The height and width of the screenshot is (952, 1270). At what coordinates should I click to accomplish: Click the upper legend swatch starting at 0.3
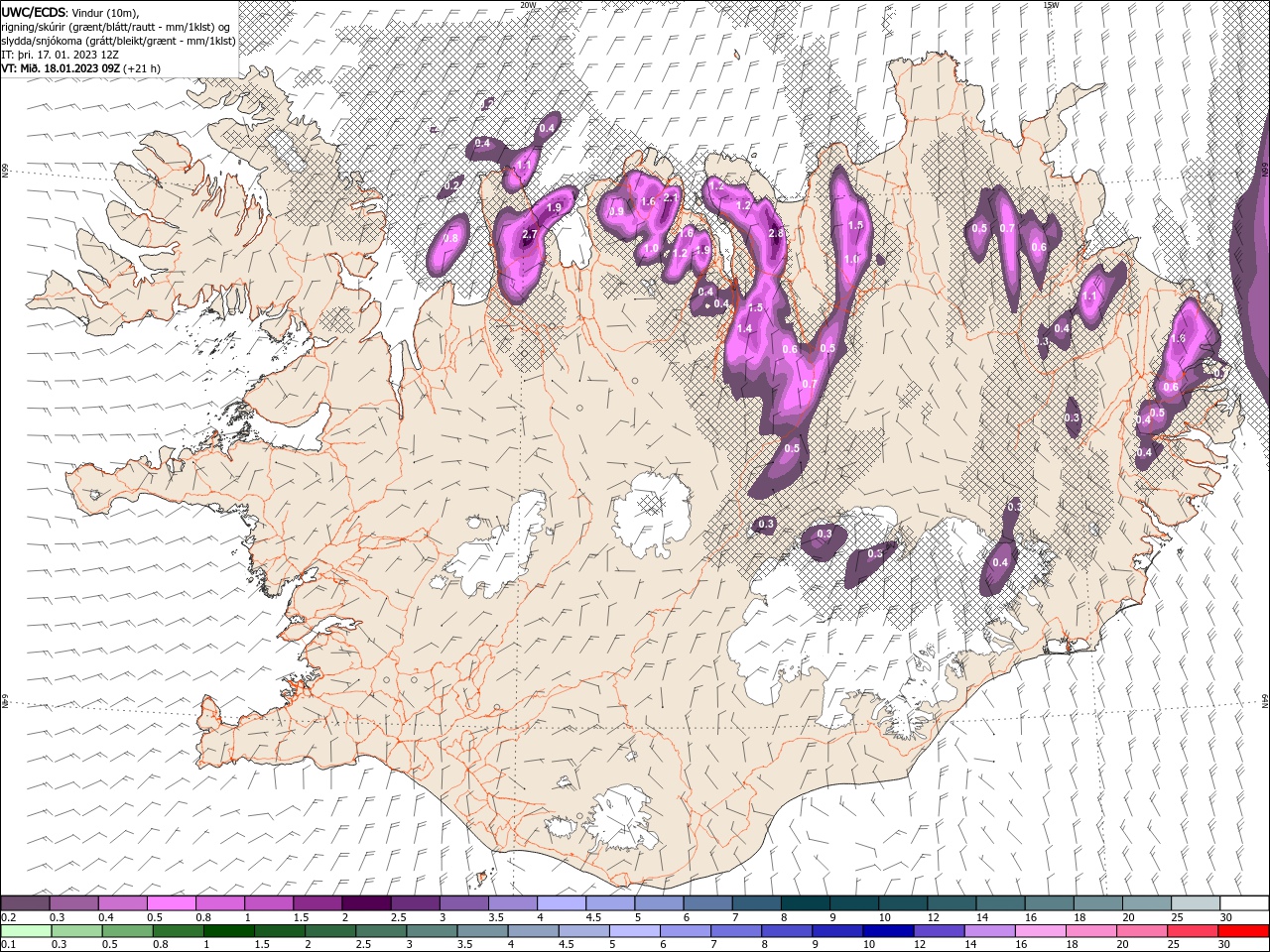[x=73, y=903]
